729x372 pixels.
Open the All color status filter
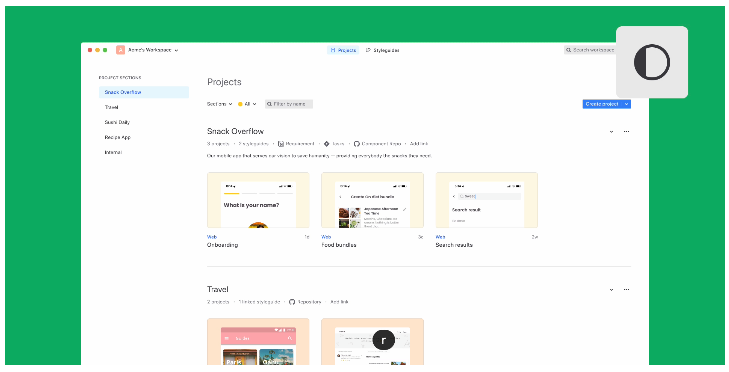[247, 104]
